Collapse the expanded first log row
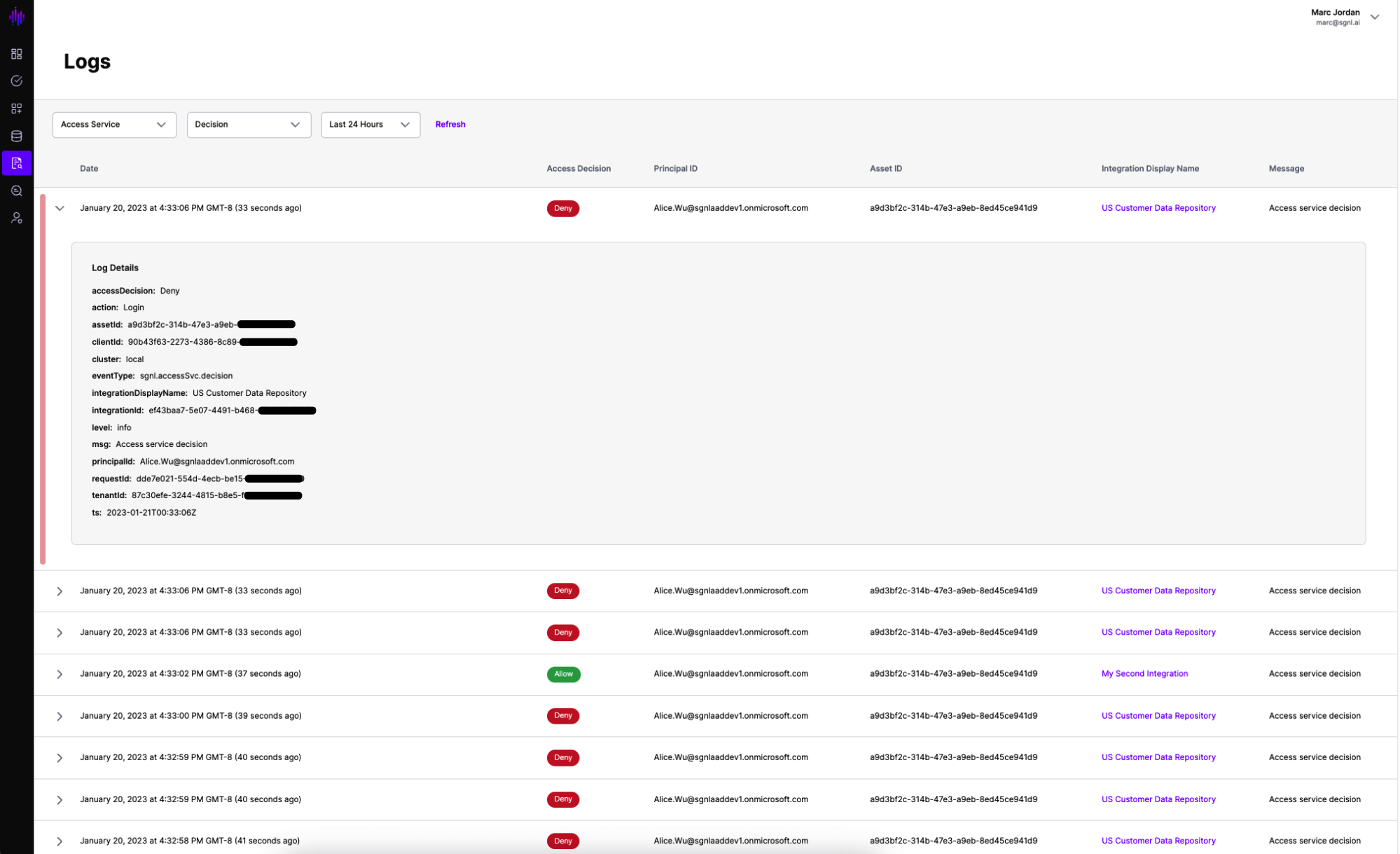Screen dimensions: 1400x854 [x=60, y=208]
